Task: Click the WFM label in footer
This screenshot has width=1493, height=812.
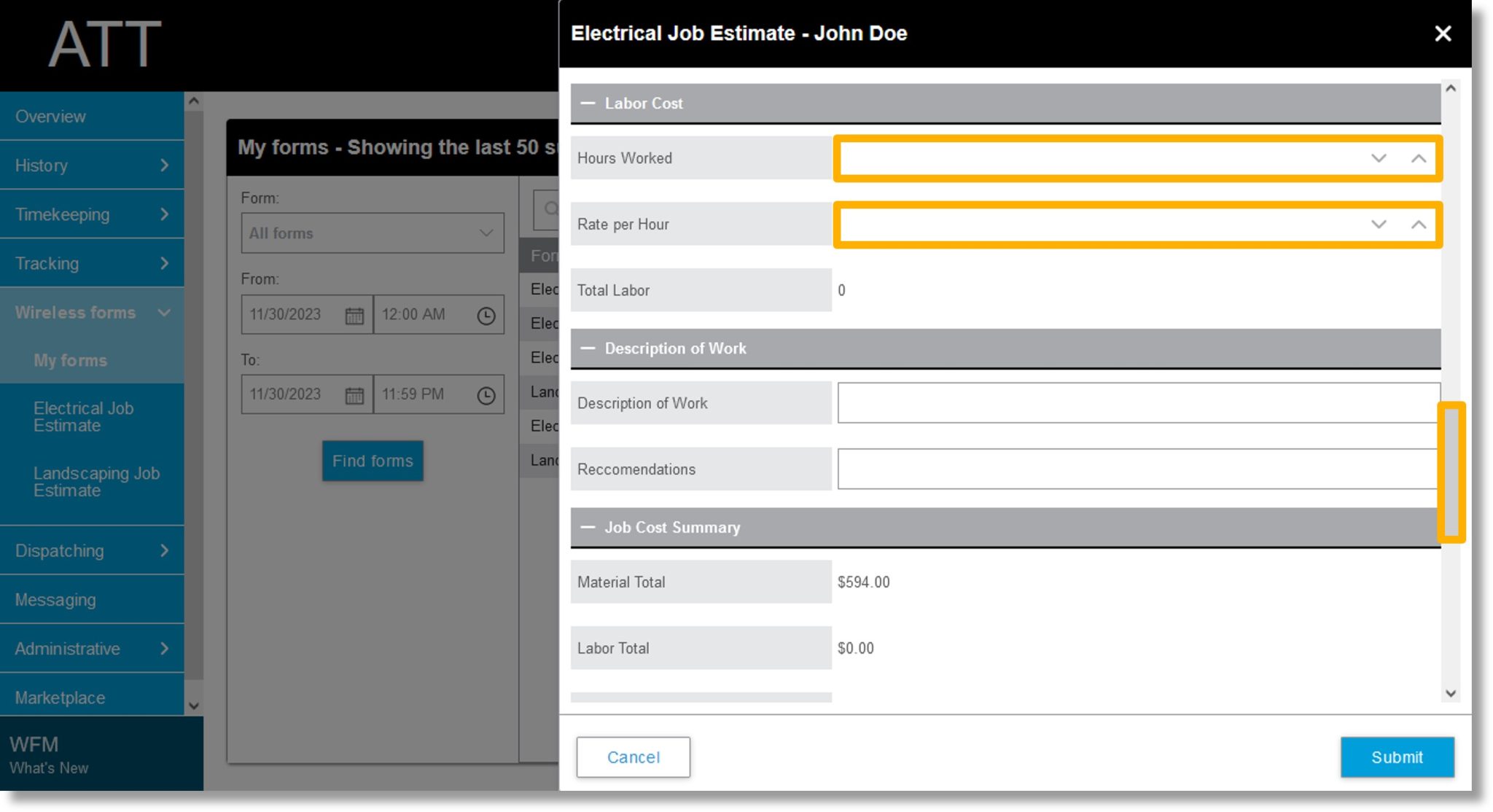Action: 34,744
